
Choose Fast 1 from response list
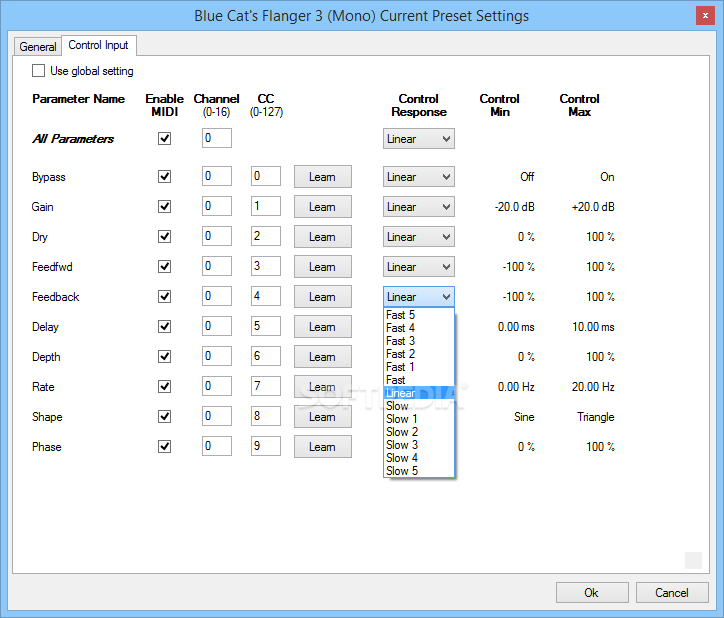(419, 367)
